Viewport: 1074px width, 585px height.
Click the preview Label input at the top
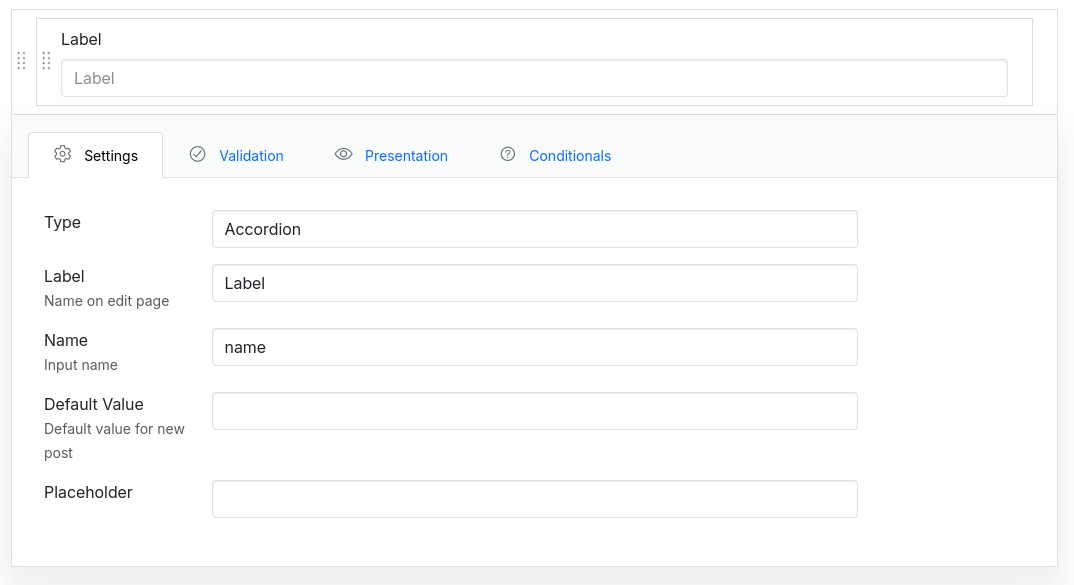tap(534, 78)
